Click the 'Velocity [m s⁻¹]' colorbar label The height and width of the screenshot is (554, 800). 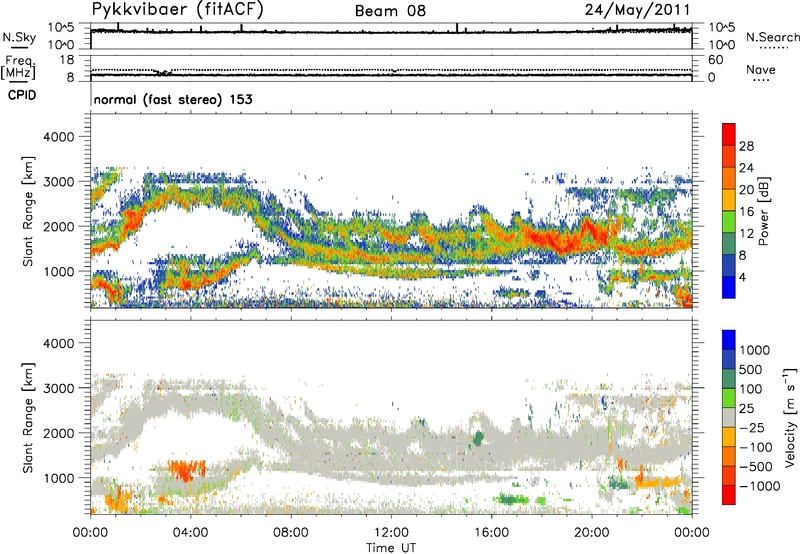click(x=790, y=417)
